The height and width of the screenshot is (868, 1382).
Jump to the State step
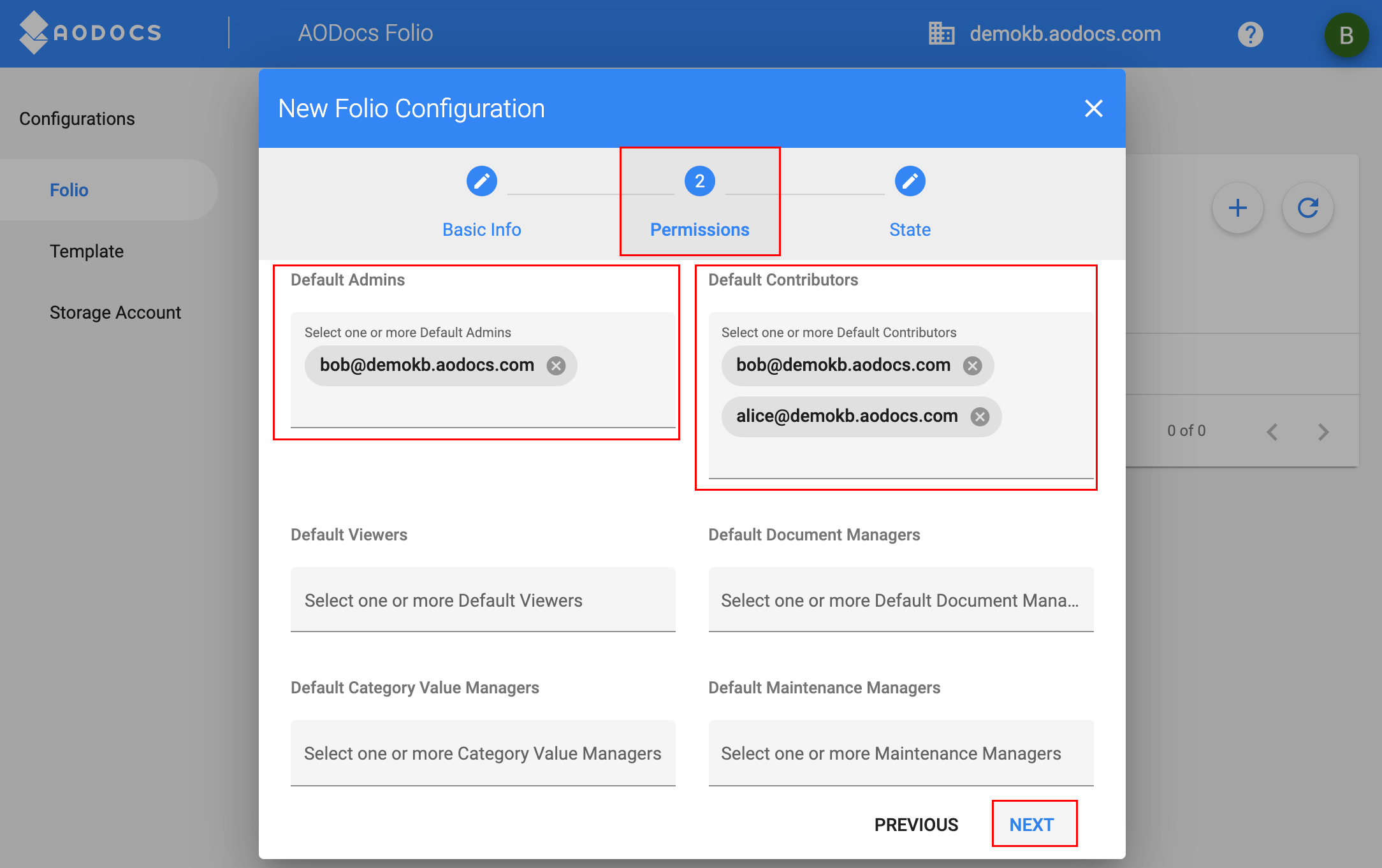910,229
